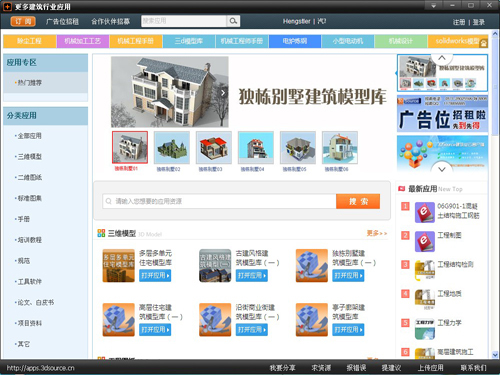The image size is (500, 375).
Task: Focus the top search input field
Action: point(184,21)
